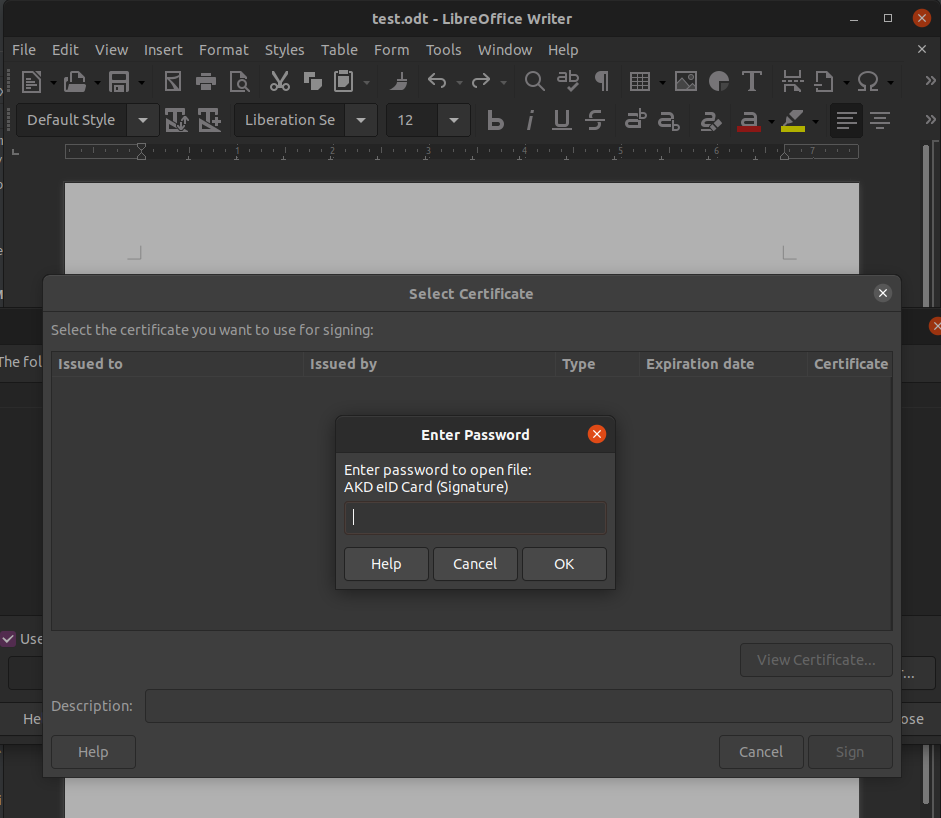Open the Tools menu
Viewport: 941px width, 818px height.
[x=443, y=50]
